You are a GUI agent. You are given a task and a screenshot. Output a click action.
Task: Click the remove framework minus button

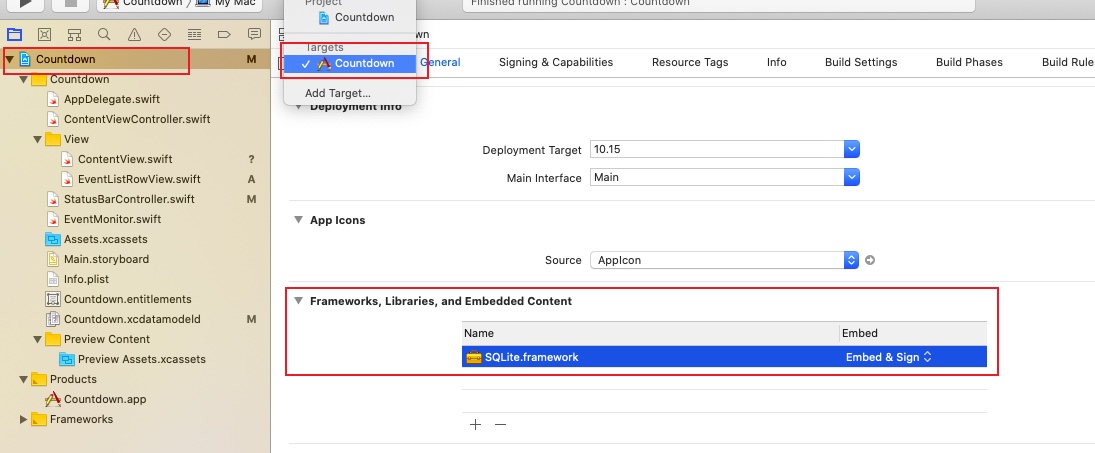coord(501,424)
